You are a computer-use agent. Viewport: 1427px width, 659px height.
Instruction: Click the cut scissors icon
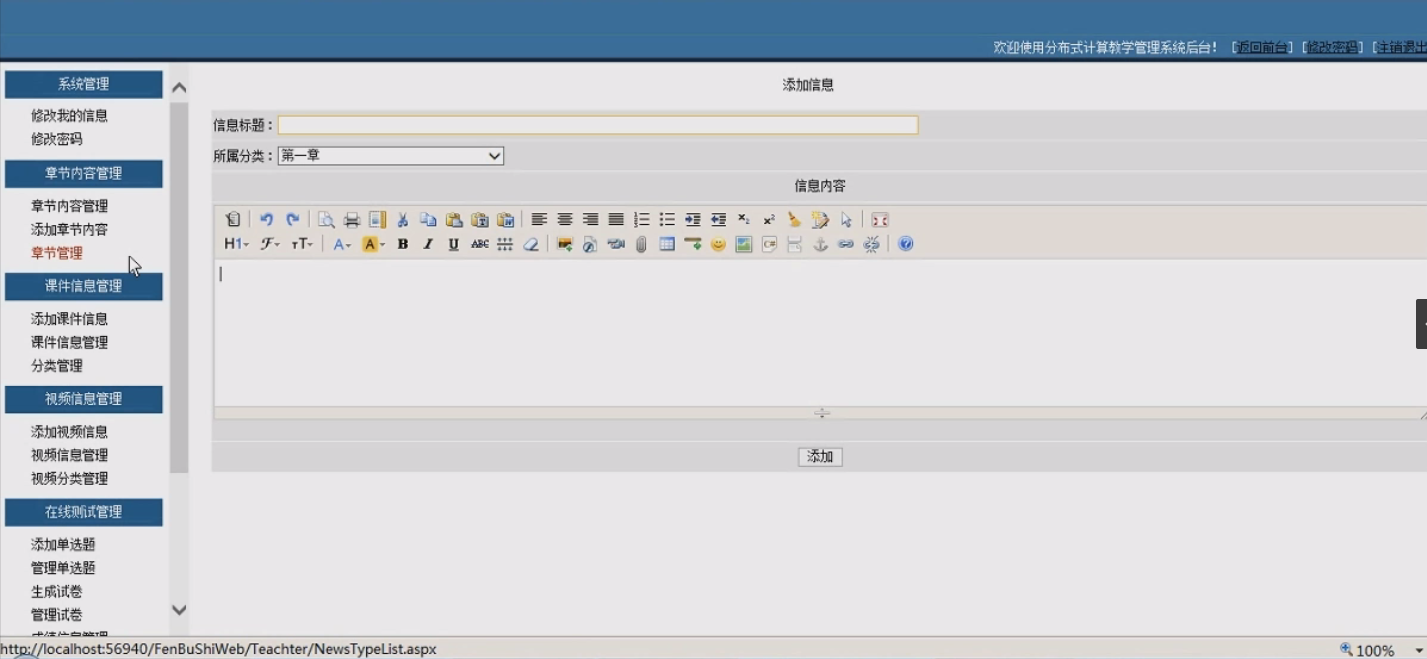403,220
